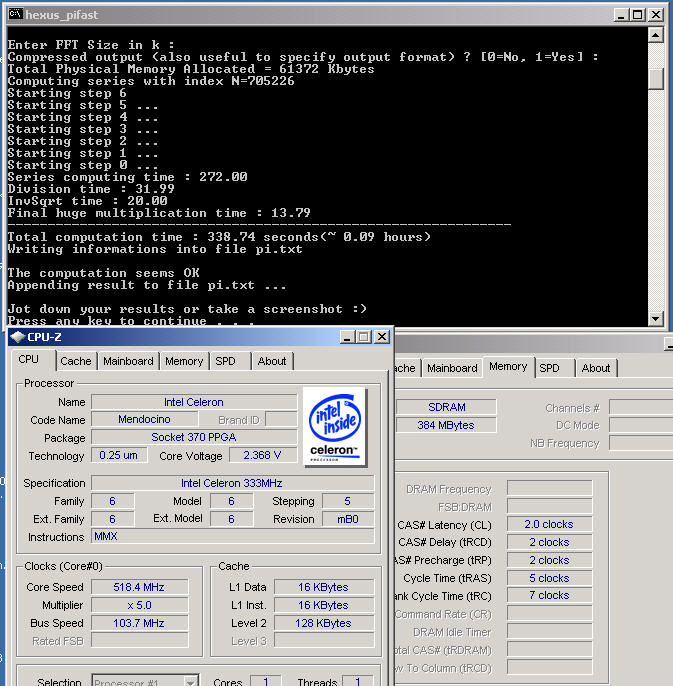Select About tab in background CPU-Z window
Screen dimensions: 673x686
pyautogui.click(x=596, y=368)
